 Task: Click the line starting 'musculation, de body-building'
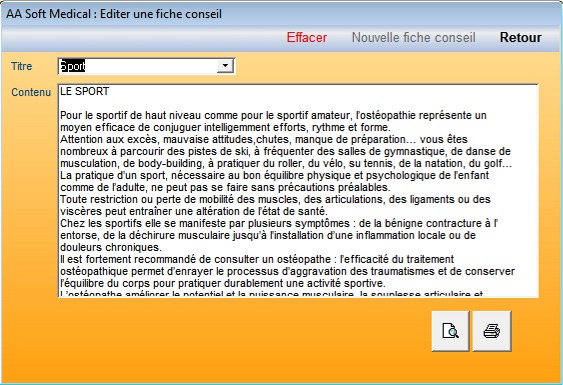(x=286, y=163)
